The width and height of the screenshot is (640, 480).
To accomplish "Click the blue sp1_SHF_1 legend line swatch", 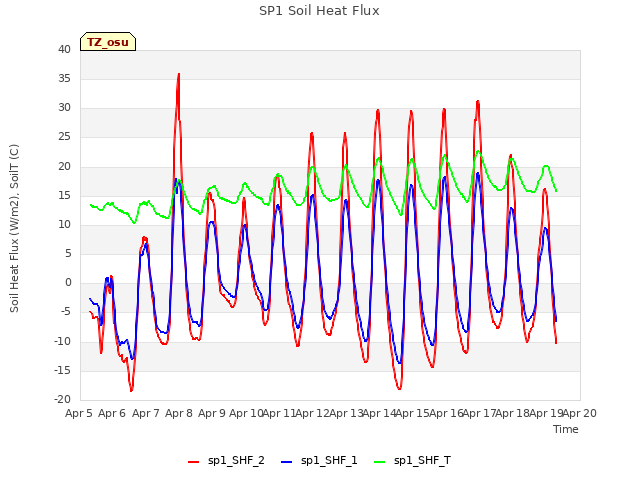I will (287, 462).
